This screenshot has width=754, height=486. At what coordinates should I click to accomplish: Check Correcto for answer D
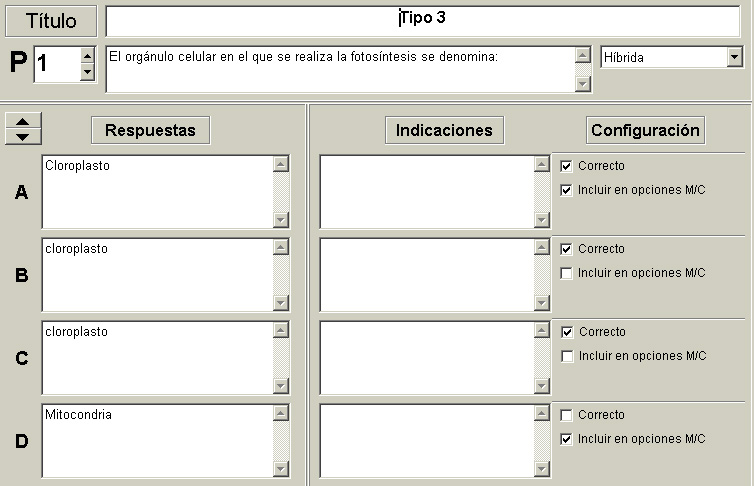(x=567, y=415)
